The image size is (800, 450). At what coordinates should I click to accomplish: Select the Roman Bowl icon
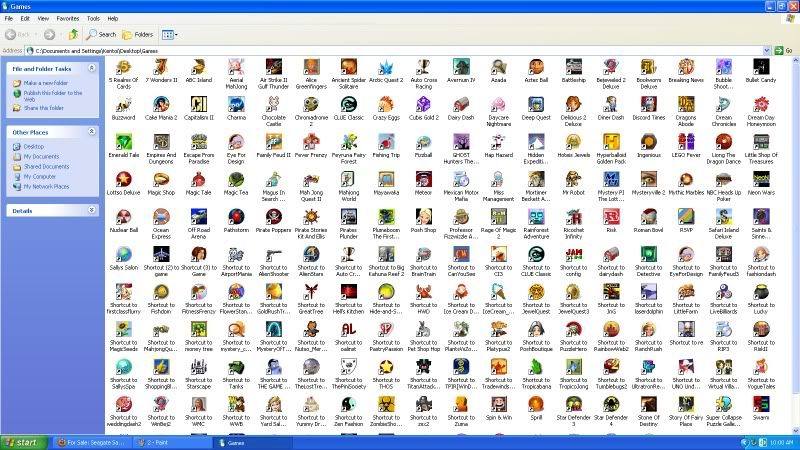point(648,217)
